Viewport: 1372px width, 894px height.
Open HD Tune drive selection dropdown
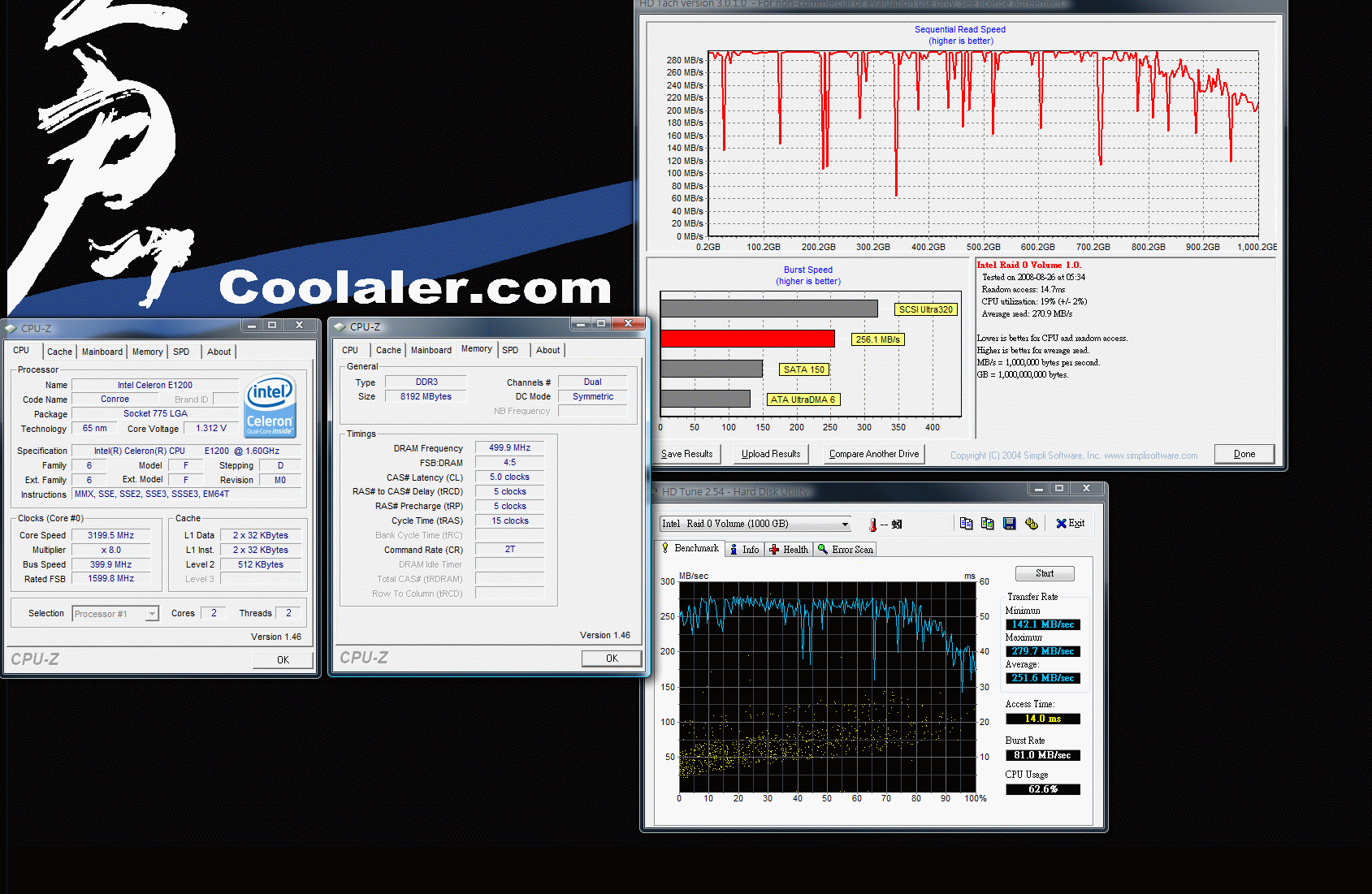(x=845, y=524)
